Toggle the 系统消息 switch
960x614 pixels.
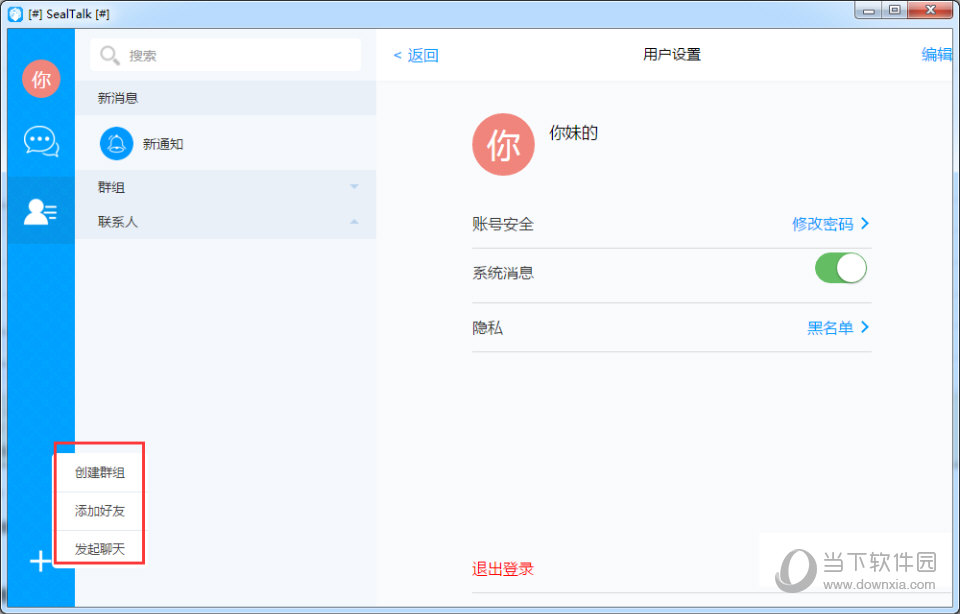pyautogui.click(x=841, y=268)
